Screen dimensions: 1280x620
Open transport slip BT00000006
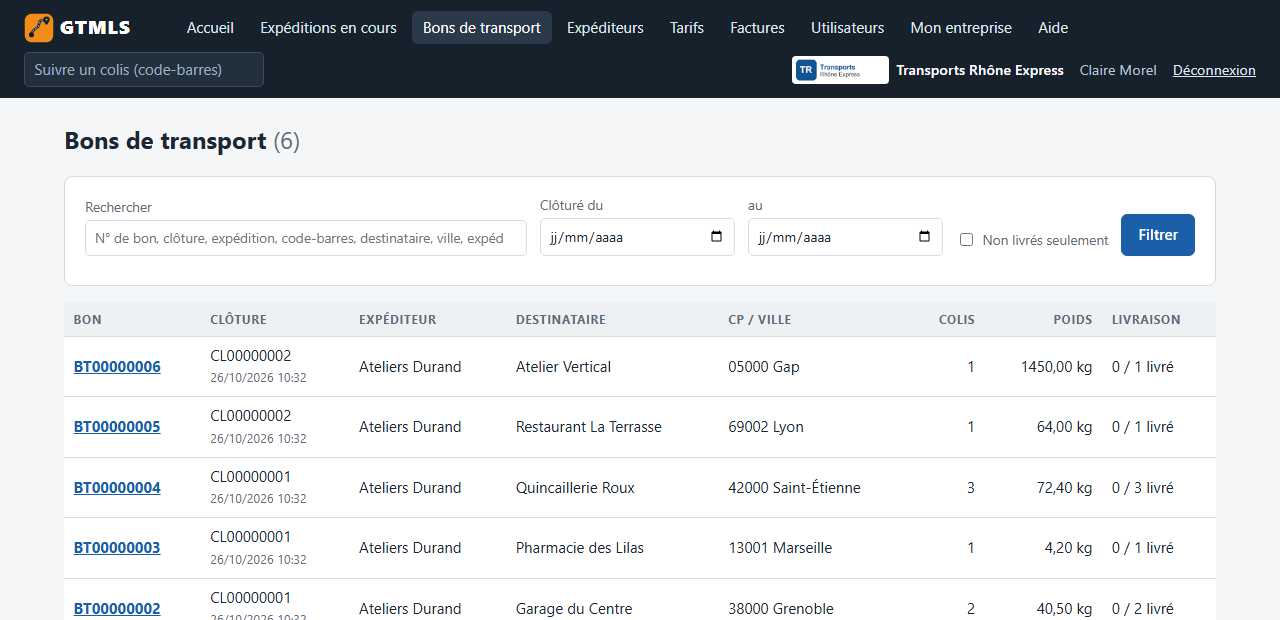pyautogui.click(x=117, y=367)
